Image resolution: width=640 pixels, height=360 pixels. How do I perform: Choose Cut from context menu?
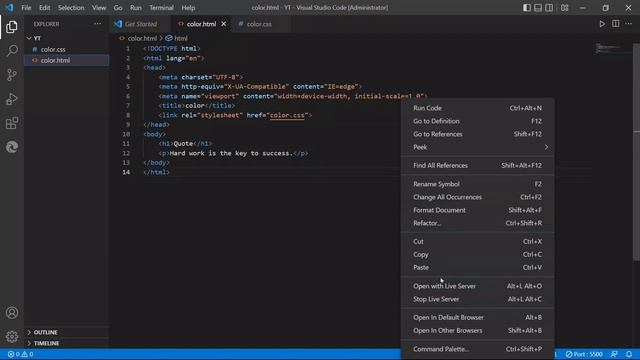tap(477, 242)
